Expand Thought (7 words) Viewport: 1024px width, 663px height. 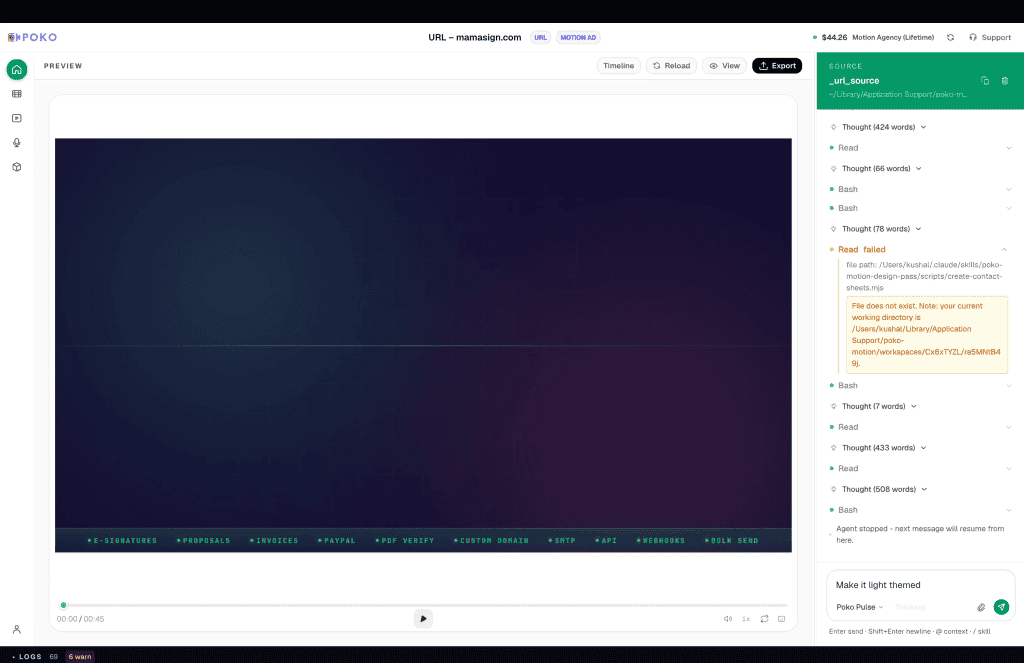873,406
